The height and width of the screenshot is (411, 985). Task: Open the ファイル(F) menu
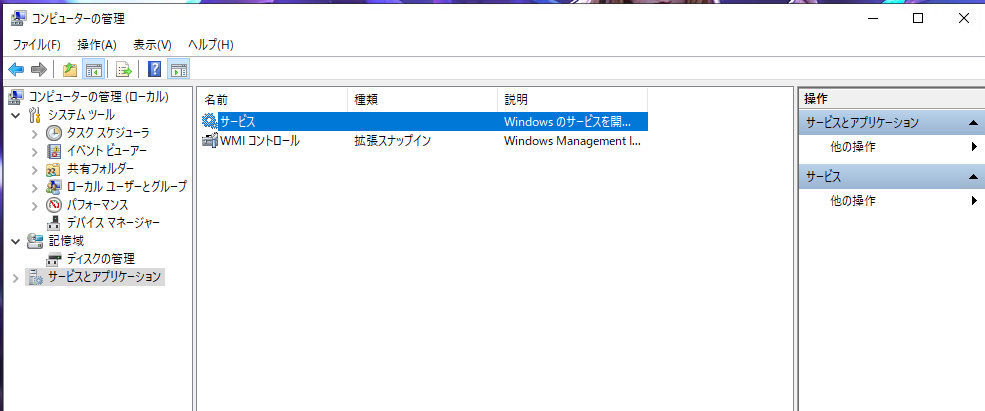[37, 45]
